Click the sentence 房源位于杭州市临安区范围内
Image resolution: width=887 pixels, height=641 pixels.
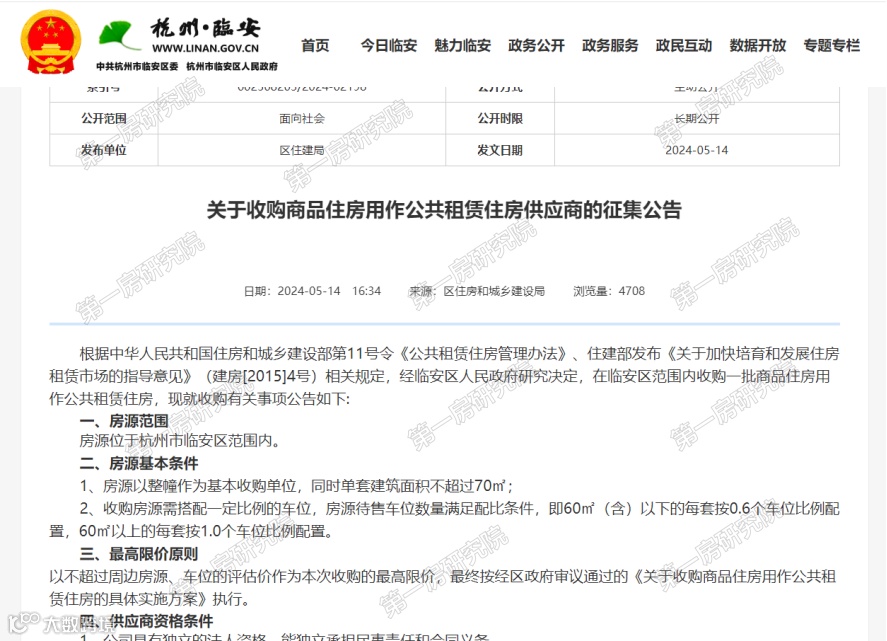point(180,441)
